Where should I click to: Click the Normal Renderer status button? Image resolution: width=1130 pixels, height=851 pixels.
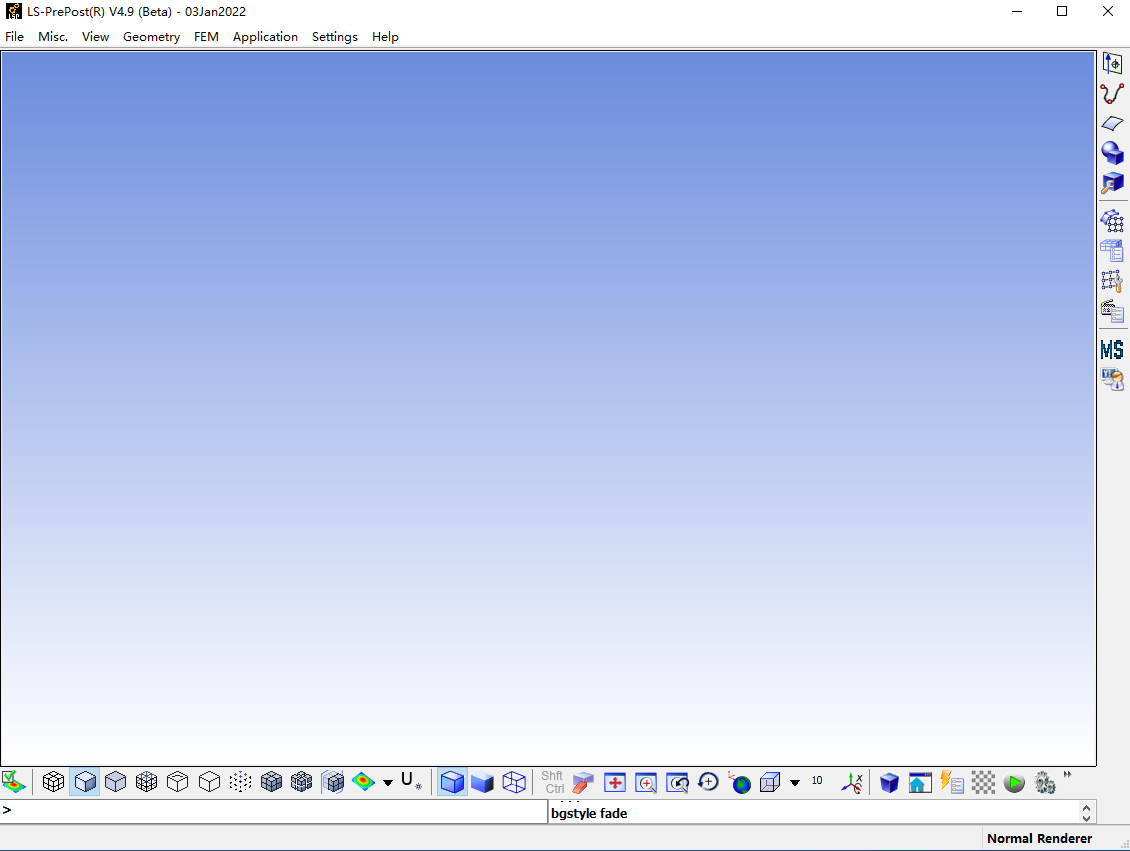click(1039, 838)
